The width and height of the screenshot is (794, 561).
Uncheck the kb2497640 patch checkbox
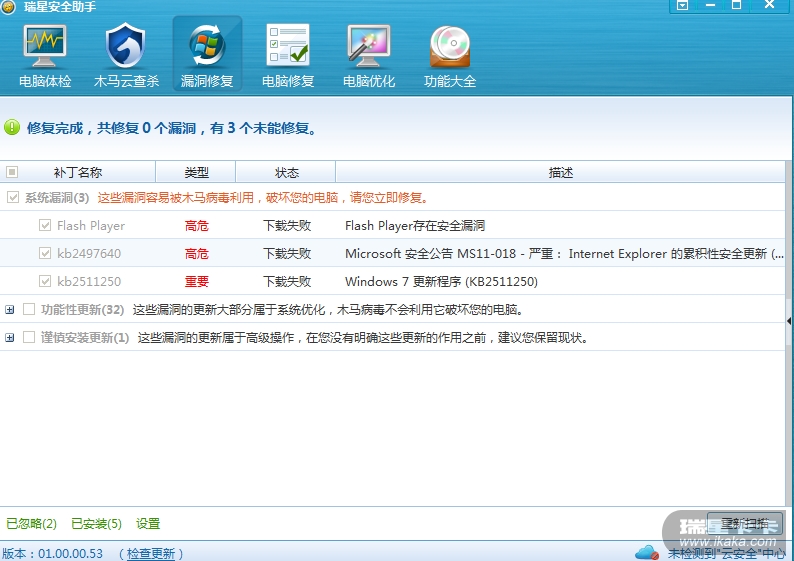(x=45, y=253)
